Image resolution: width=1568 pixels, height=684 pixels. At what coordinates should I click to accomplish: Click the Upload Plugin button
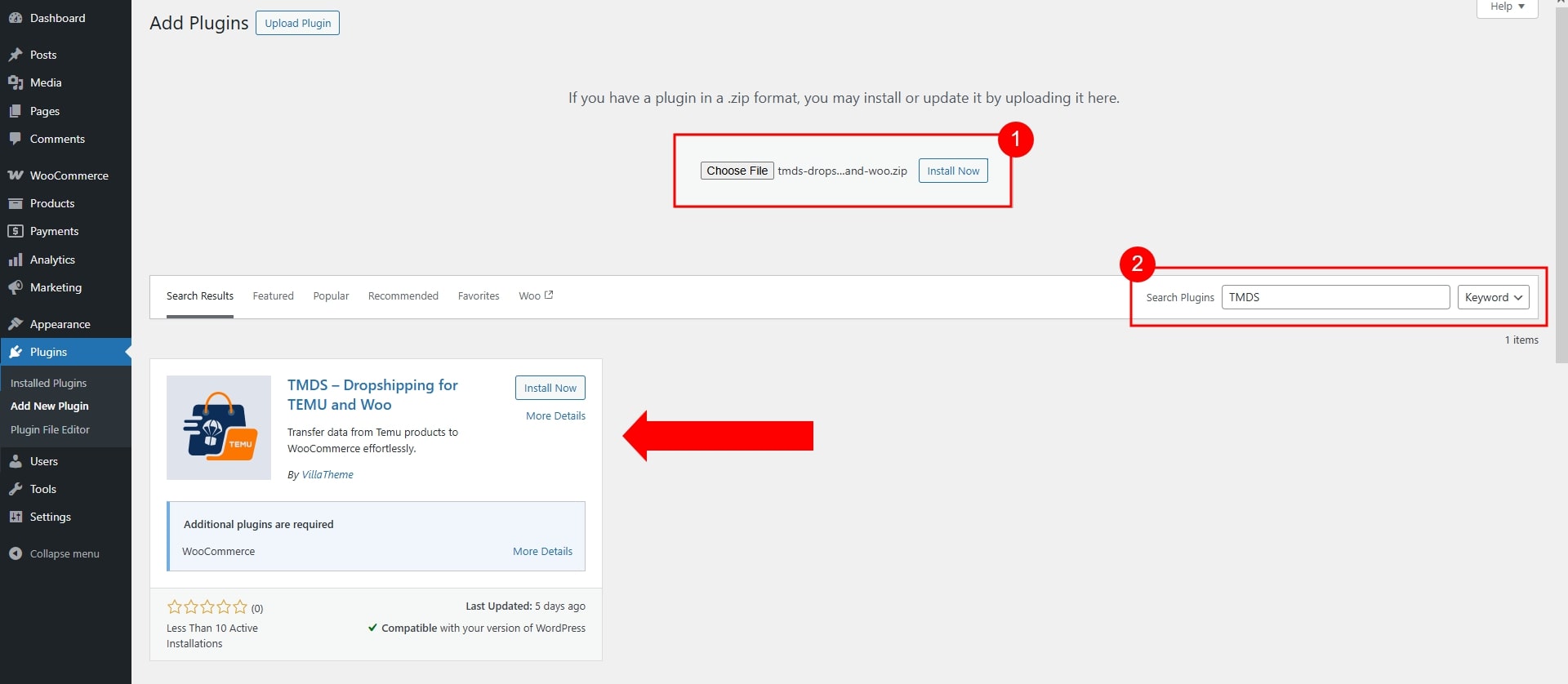click(297, 23)
